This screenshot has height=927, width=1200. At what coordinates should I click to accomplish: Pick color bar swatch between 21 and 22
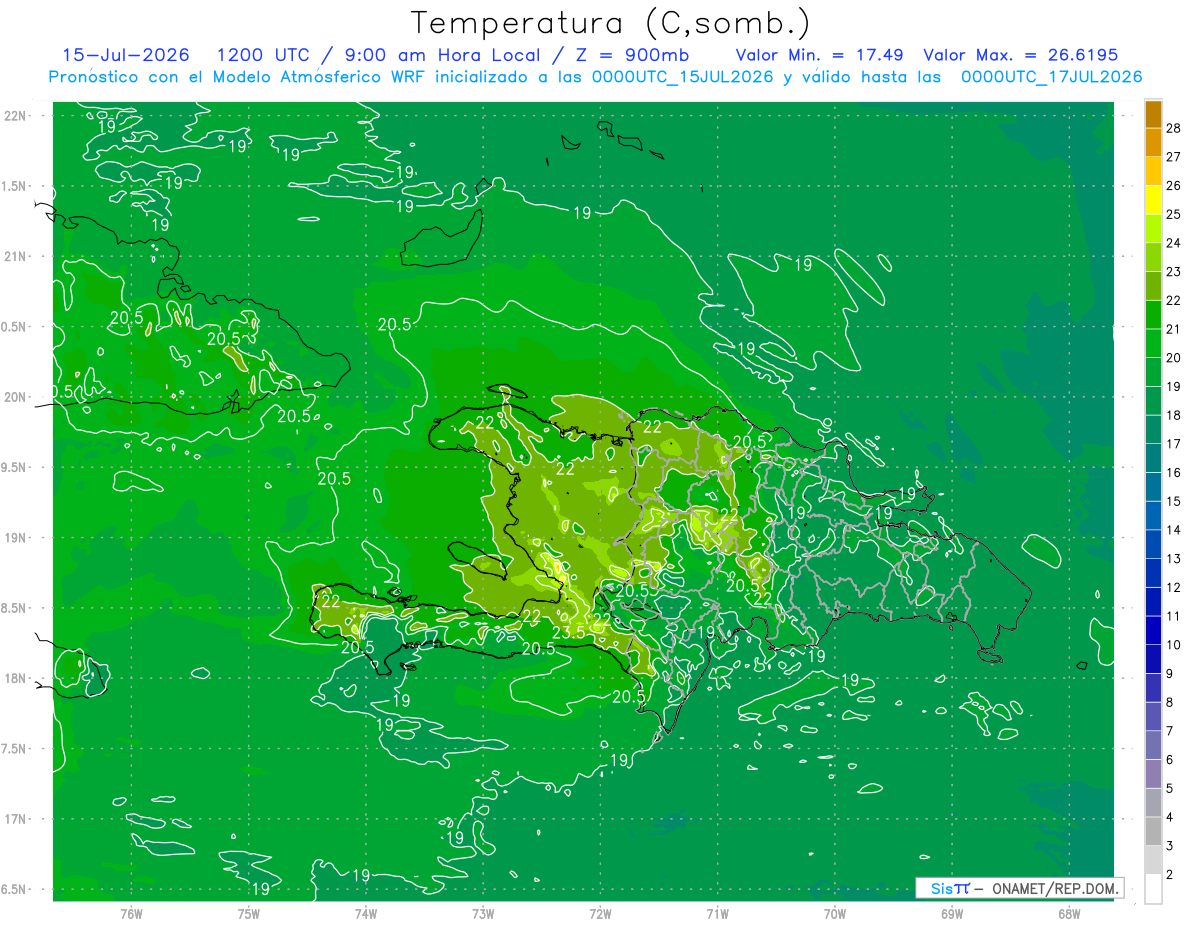coord(1153,315)
